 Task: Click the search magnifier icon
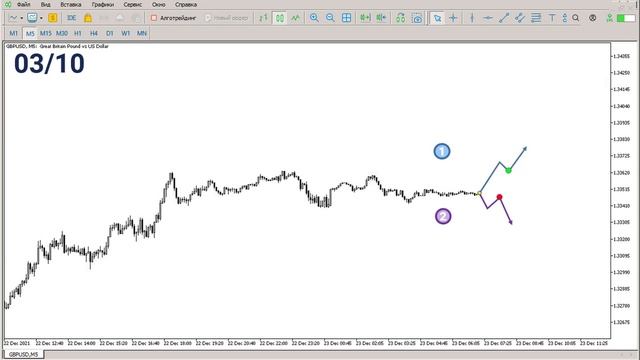pyautogui.click(x=576, y=18)
